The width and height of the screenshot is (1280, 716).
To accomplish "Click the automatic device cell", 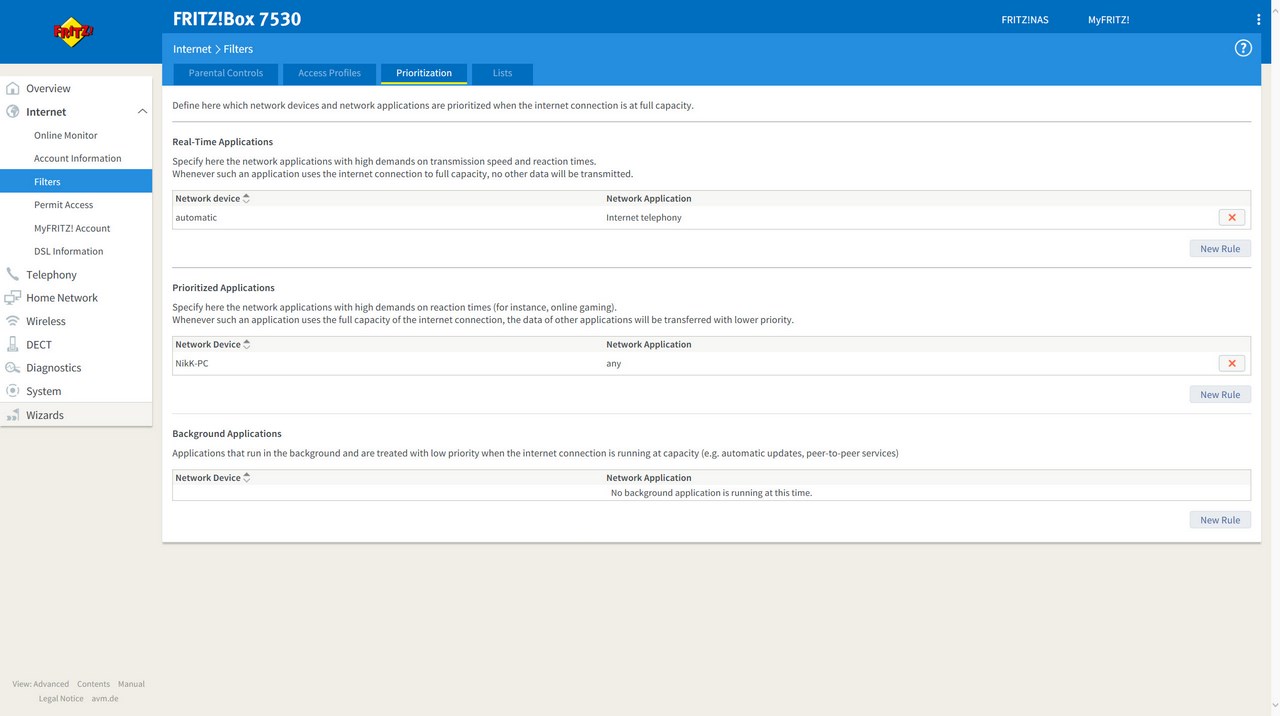I will coord(196,217).
